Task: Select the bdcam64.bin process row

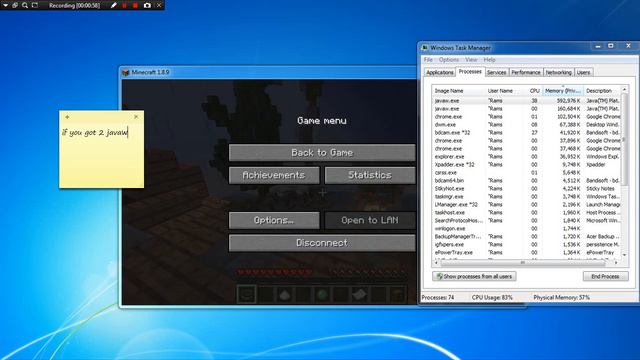Action: click(x=527, y=180)
